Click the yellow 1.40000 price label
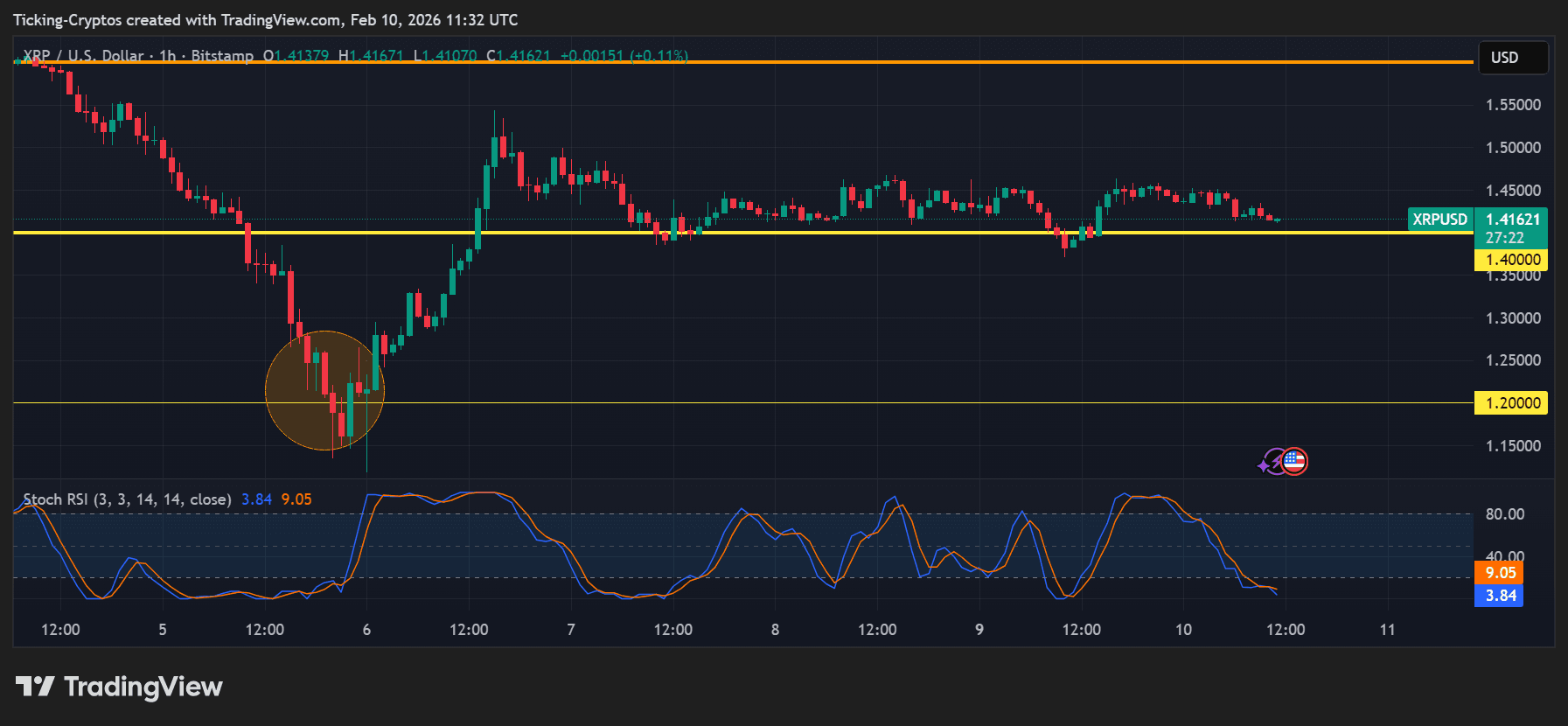The image size is (1568, 726). click(1511, 260)
